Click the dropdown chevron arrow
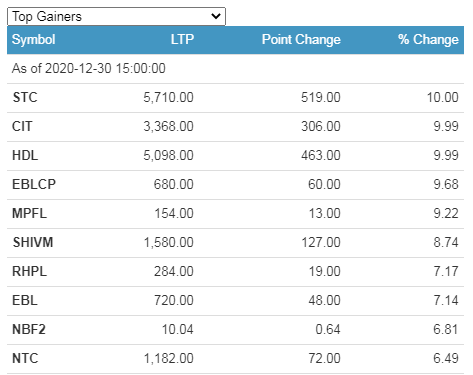Image resolution: width=473 pixels, height=375 pixels. [216, 16]
